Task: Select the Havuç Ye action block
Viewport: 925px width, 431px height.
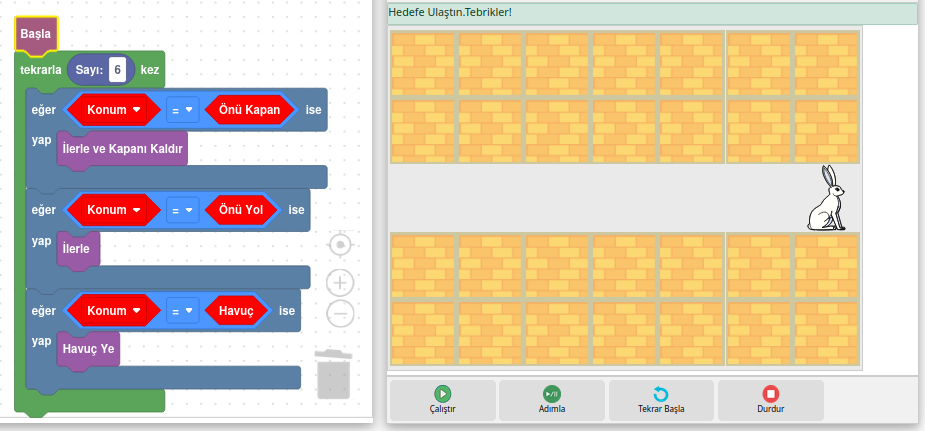Action: pos(88,349)
